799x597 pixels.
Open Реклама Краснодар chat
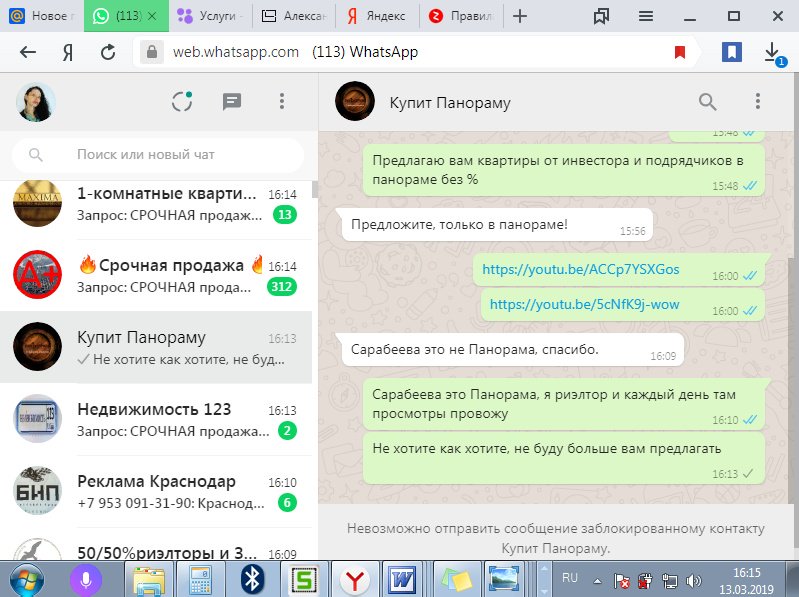tap(156, 491)
